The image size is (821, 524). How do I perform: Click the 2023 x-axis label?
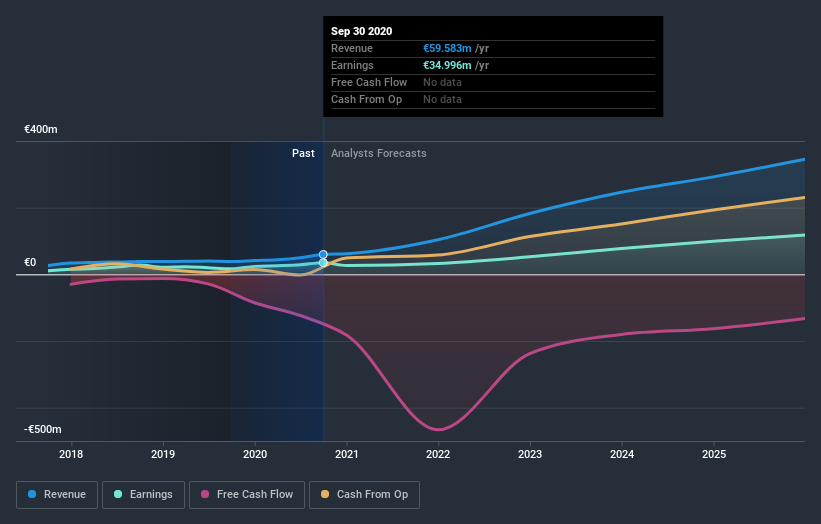[x=530, y=454]
